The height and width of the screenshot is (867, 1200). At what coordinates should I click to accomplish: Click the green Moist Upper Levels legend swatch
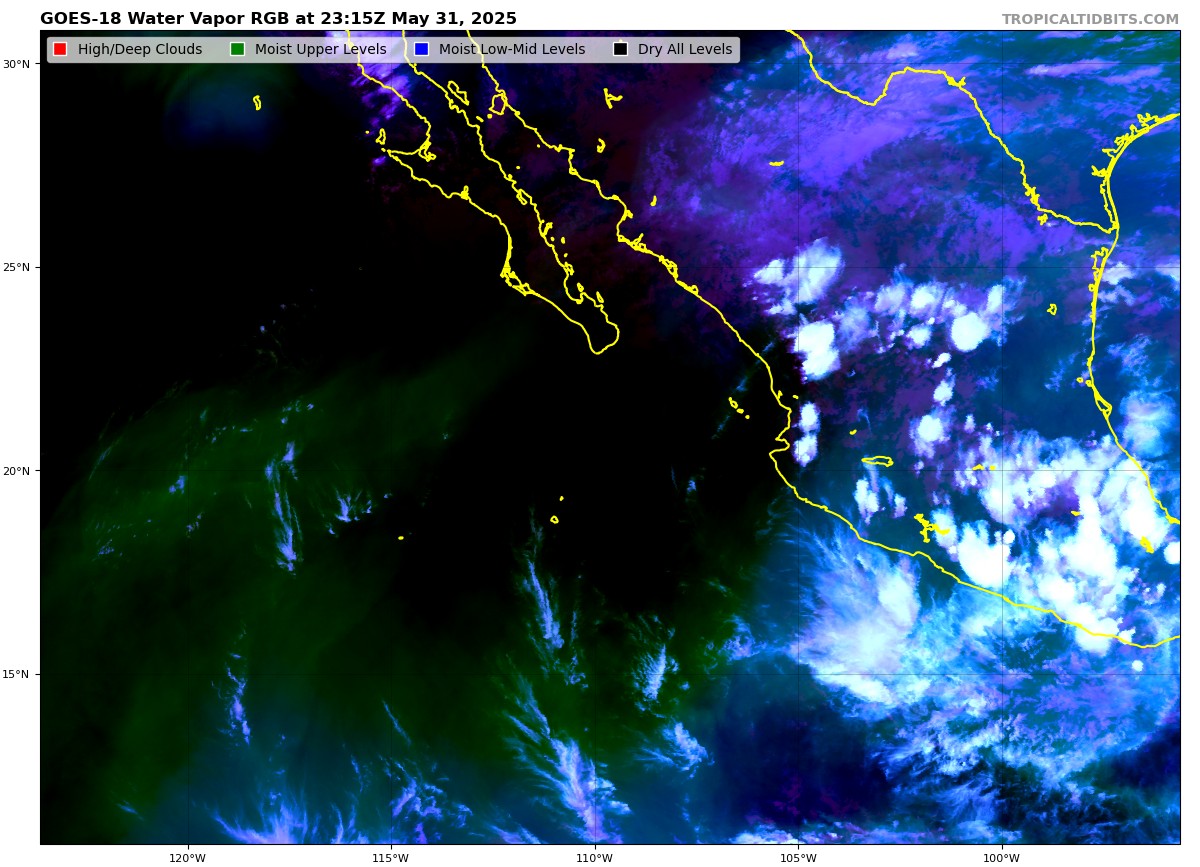click(237, 49)
